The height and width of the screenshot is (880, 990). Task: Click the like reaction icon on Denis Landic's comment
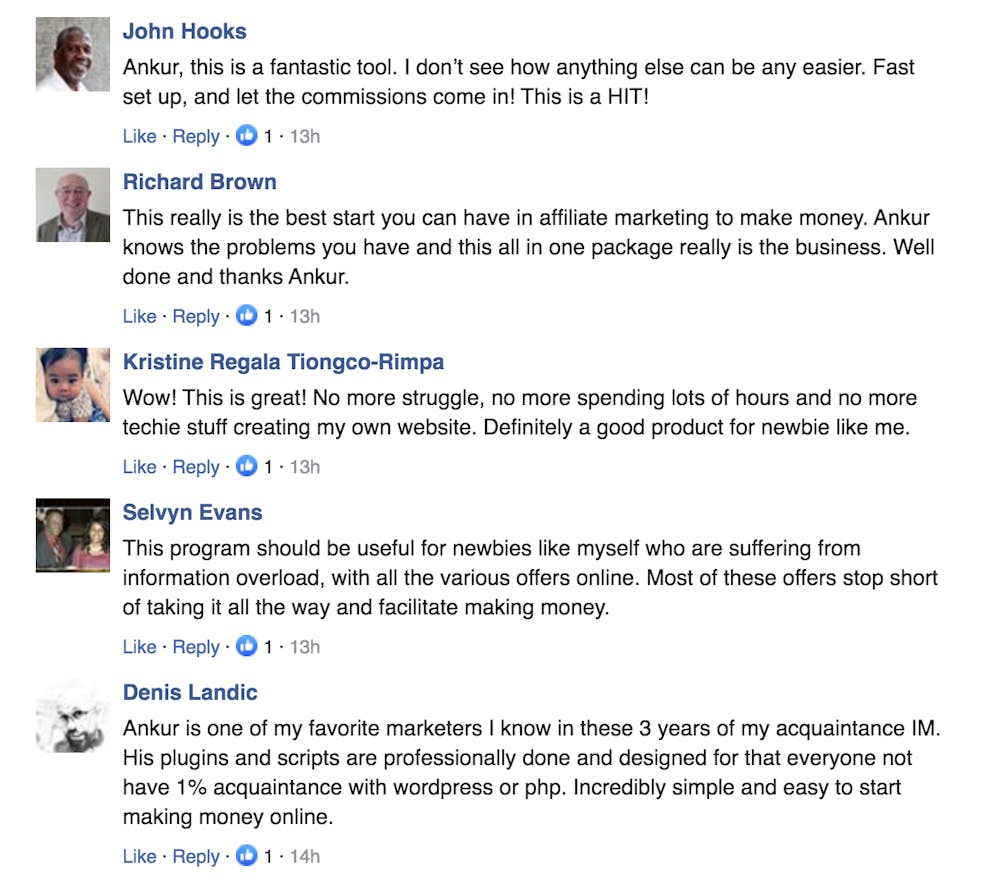[247, 856]
